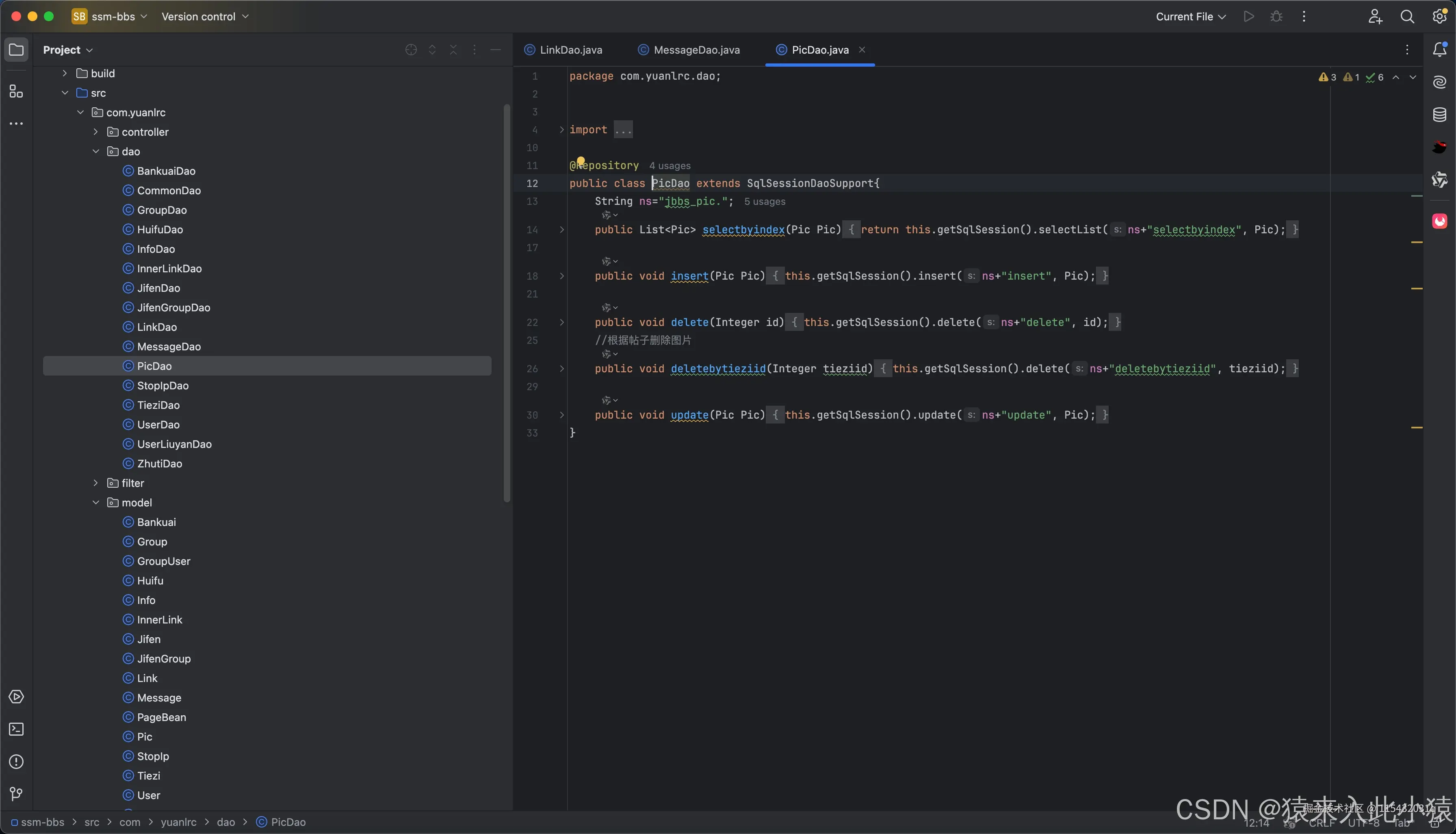Toggle the Project tool window folder button
The height and width of the screenshot is (834, 1456).
pos(16,50)
